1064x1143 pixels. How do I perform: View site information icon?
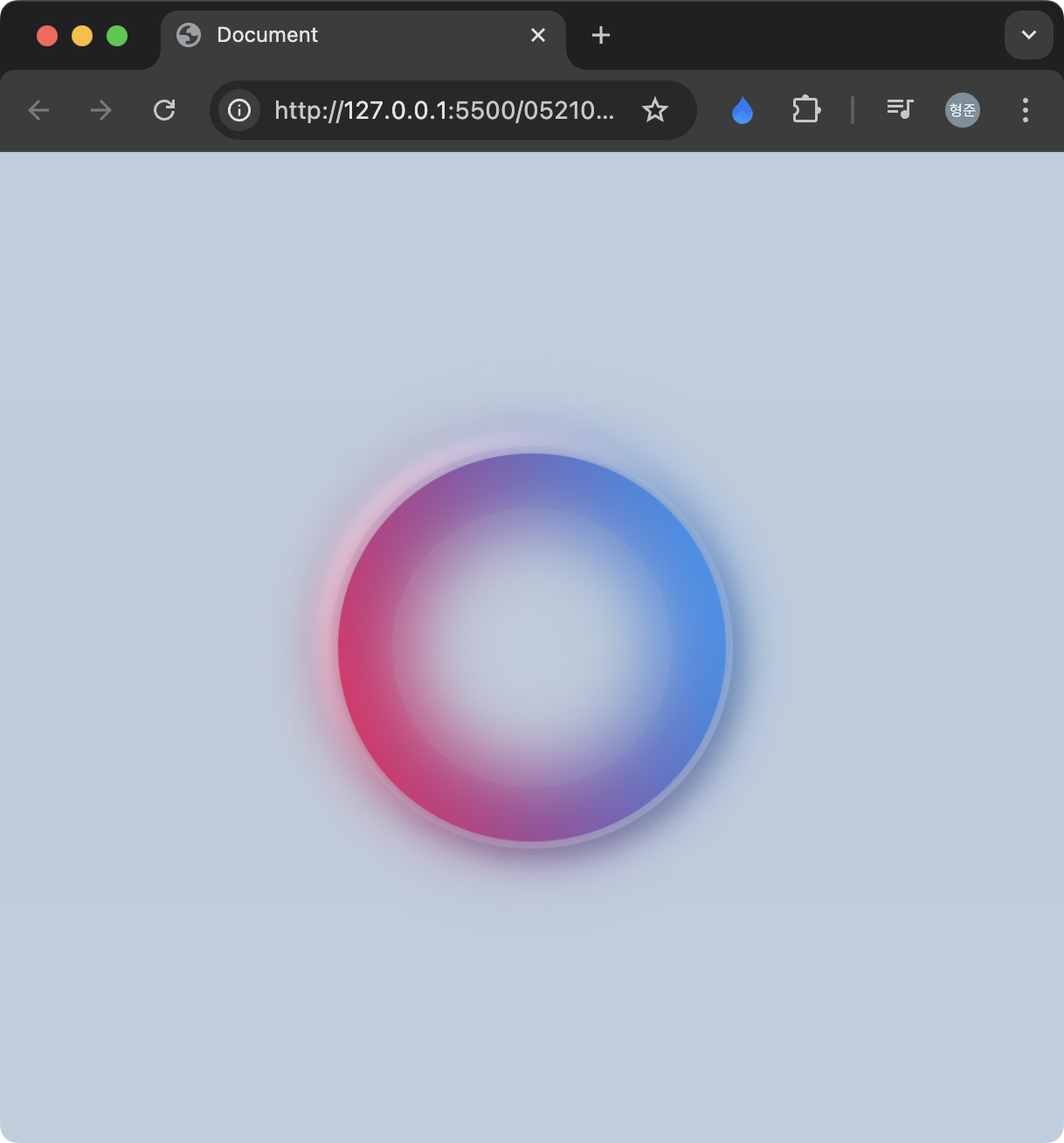(x=239, y=110)
